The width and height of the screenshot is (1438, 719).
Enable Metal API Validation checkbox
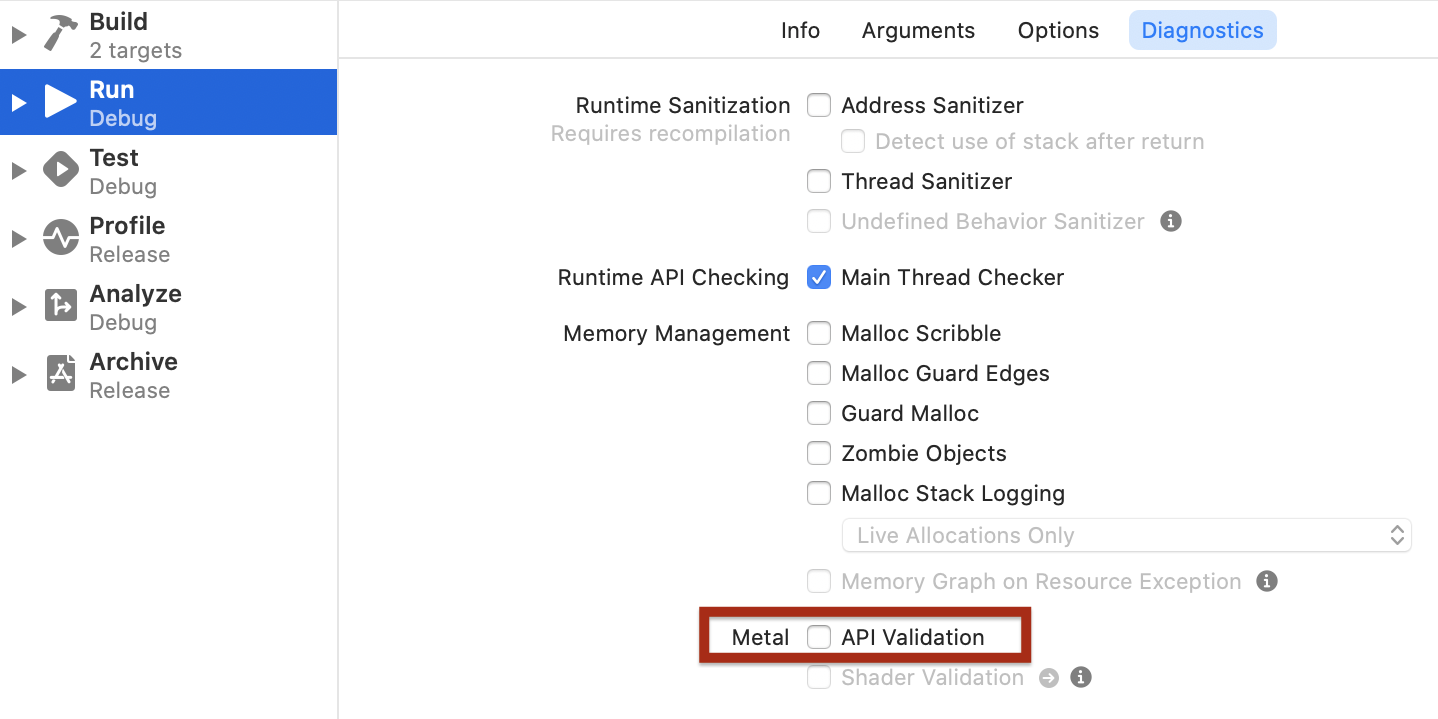819,637
